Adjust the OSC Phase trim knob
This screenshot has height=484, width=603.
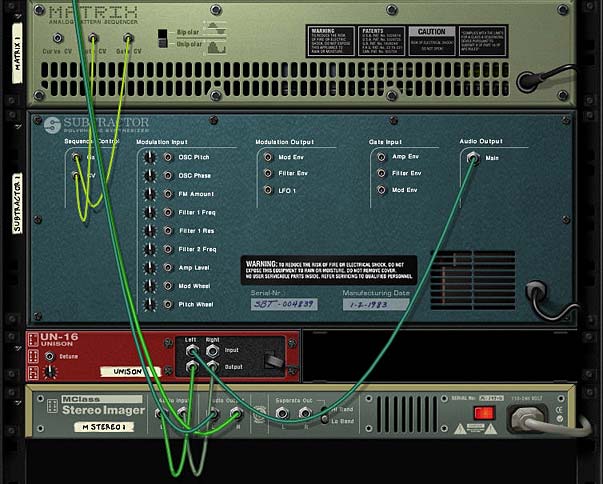point(150,176)
